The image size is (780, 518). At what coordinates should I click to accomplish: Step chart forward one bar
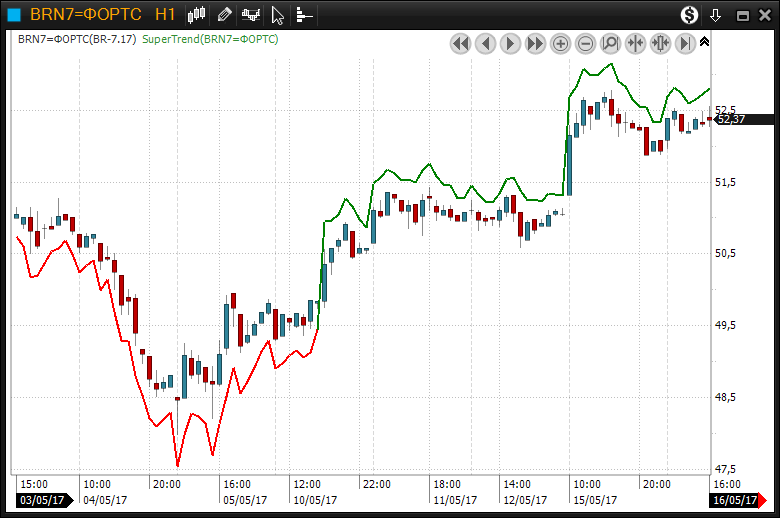[x=510, y=43]
